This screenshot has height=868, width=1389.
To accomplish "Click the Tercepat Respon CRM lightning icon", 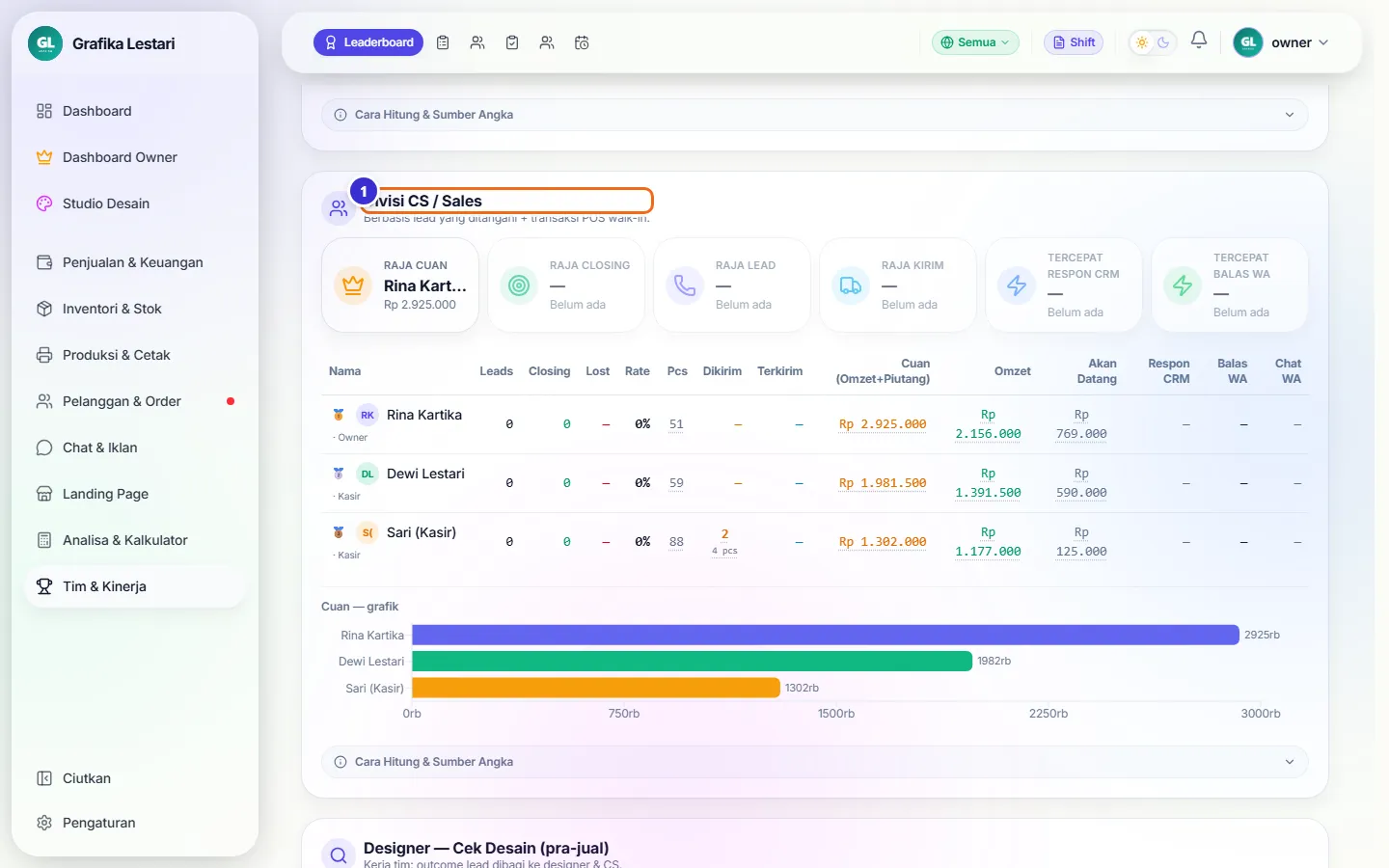I will click(1017, 285).
